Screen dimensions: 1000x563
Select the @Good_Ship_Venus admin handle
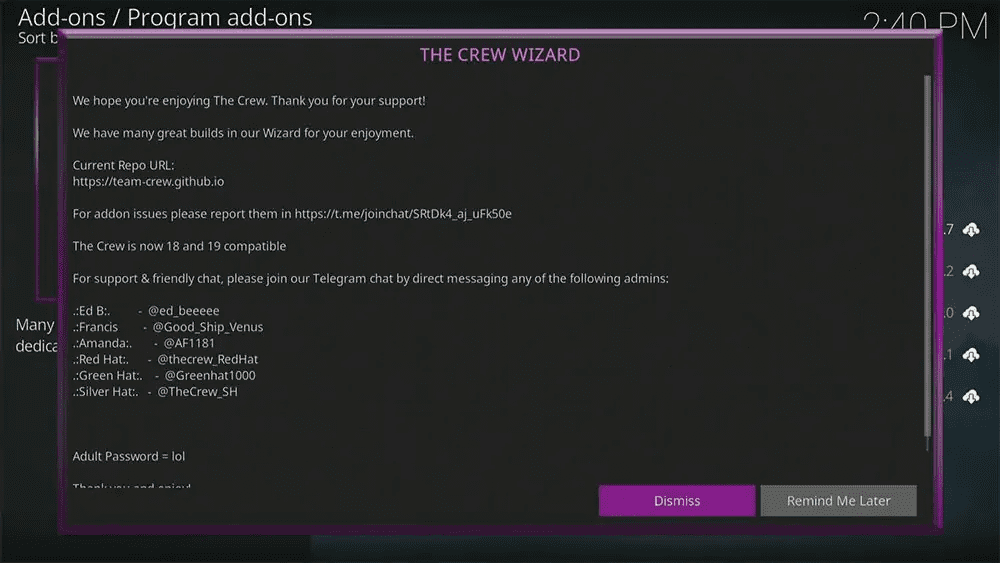(208, 327)
